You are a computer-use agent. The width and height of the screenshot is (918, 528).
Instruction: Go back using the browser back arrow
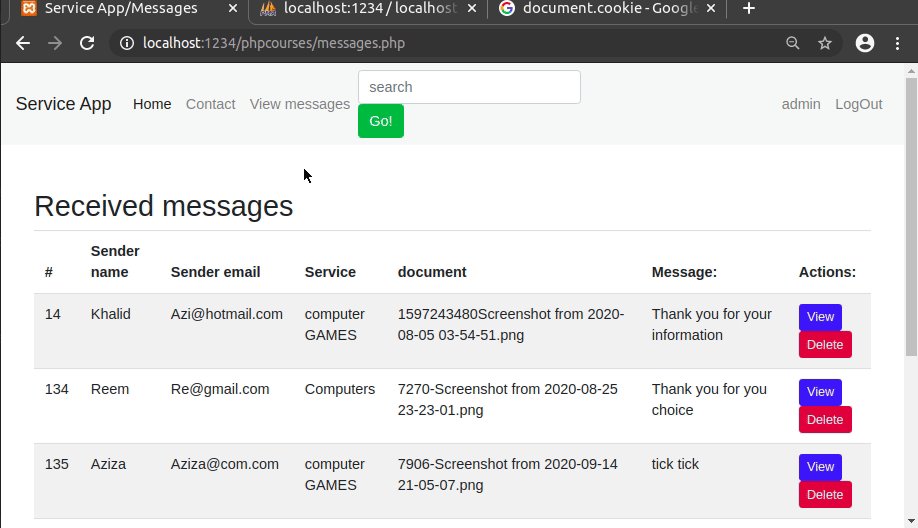coord(23,43)
